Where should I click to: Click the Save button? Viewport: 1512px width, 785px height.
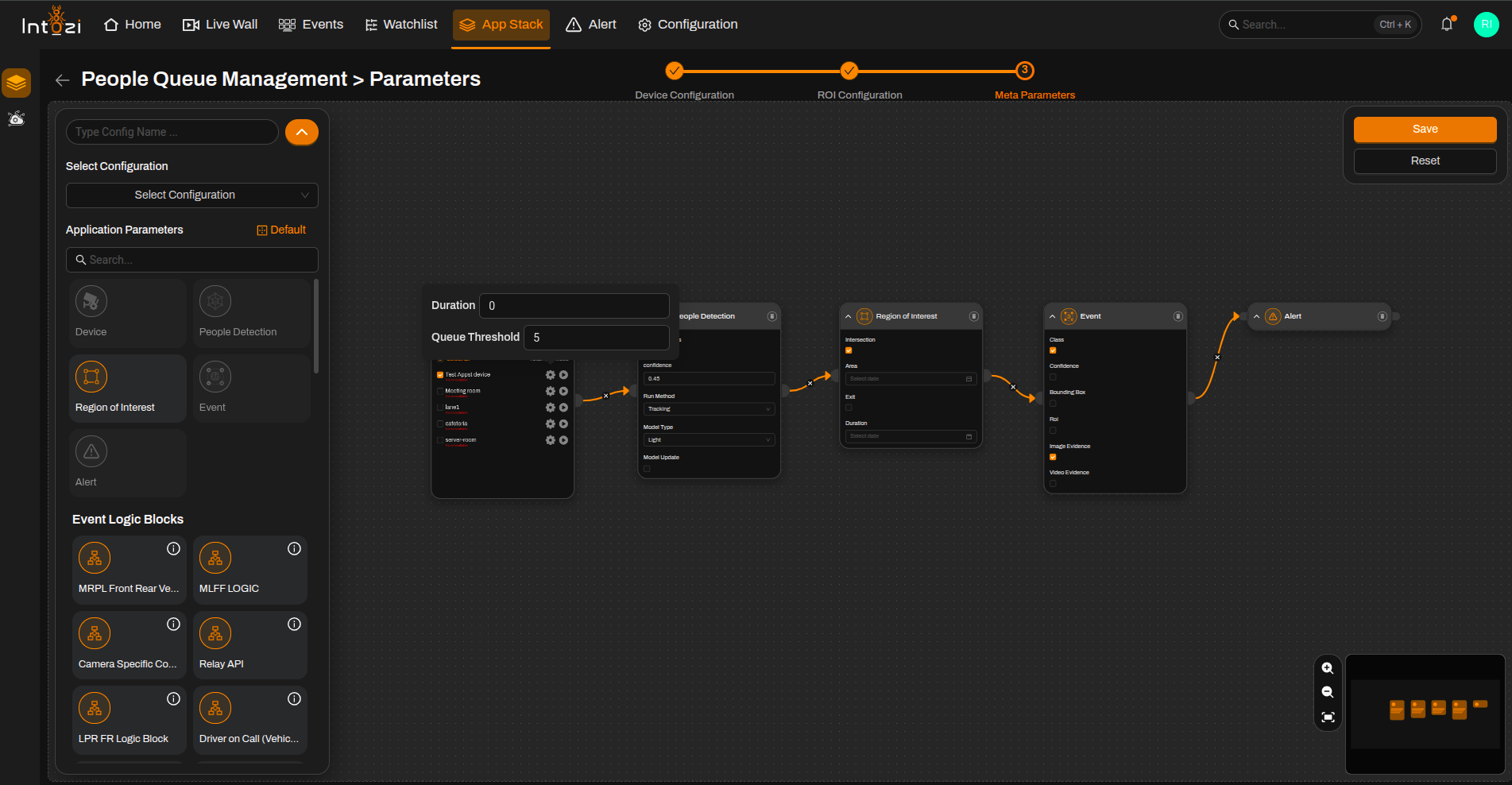1425,130
